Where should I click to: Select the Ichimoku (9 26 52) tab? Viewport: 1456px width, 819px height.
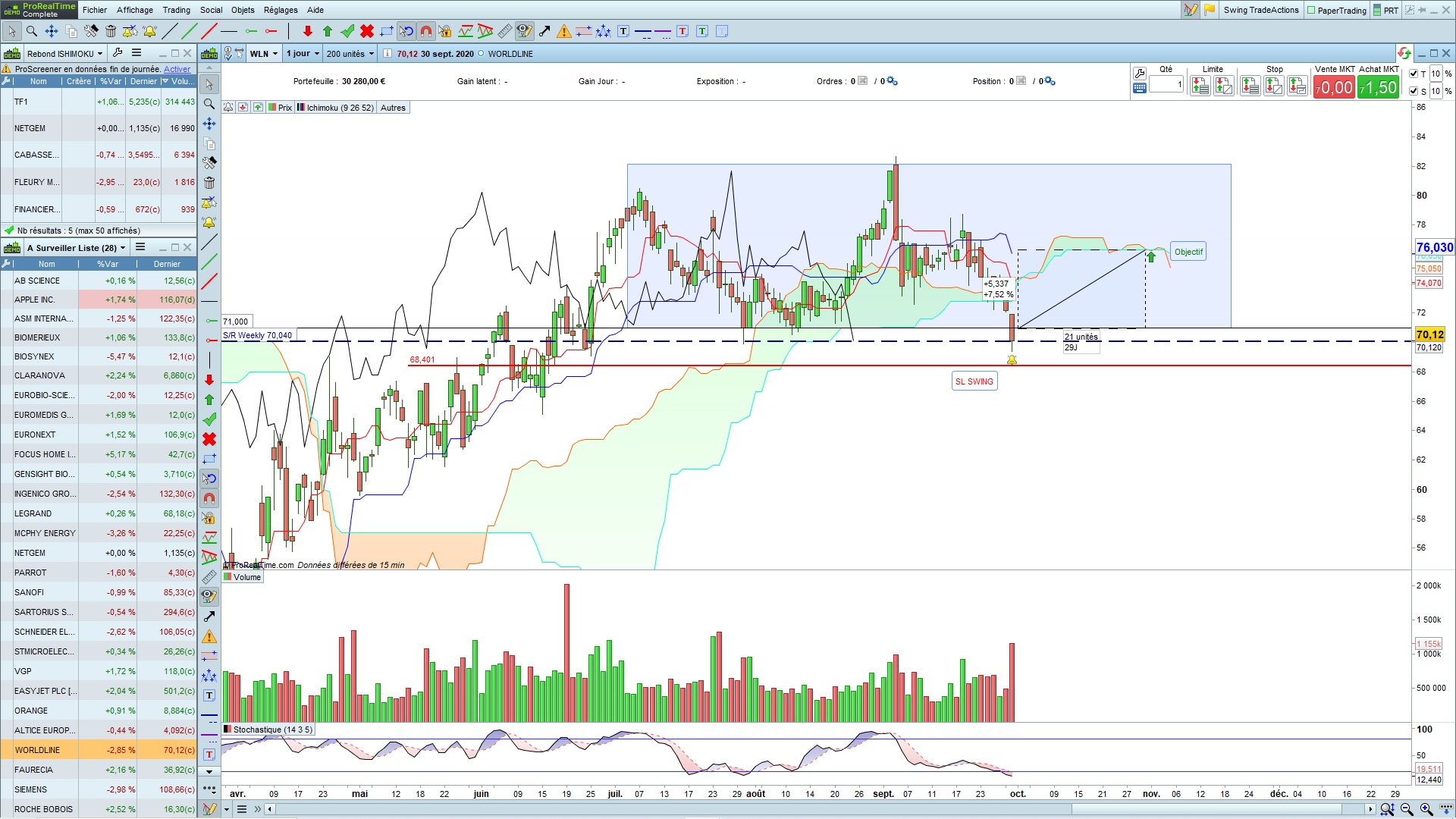click(336, 108)
